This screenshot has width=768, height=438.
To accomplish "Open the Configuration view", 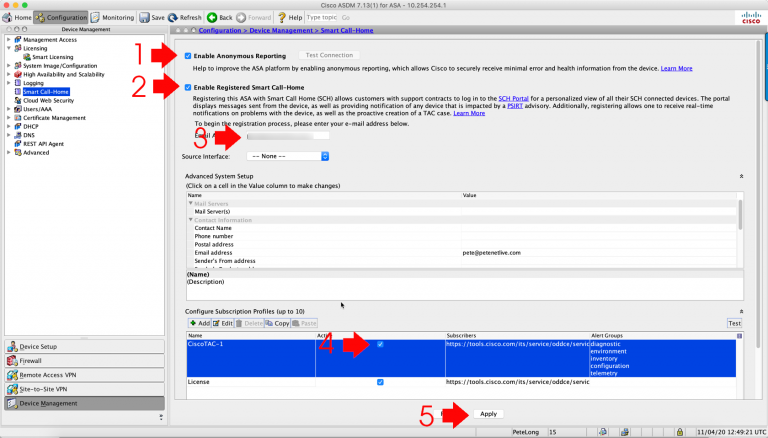I will (x=61, y=17).
